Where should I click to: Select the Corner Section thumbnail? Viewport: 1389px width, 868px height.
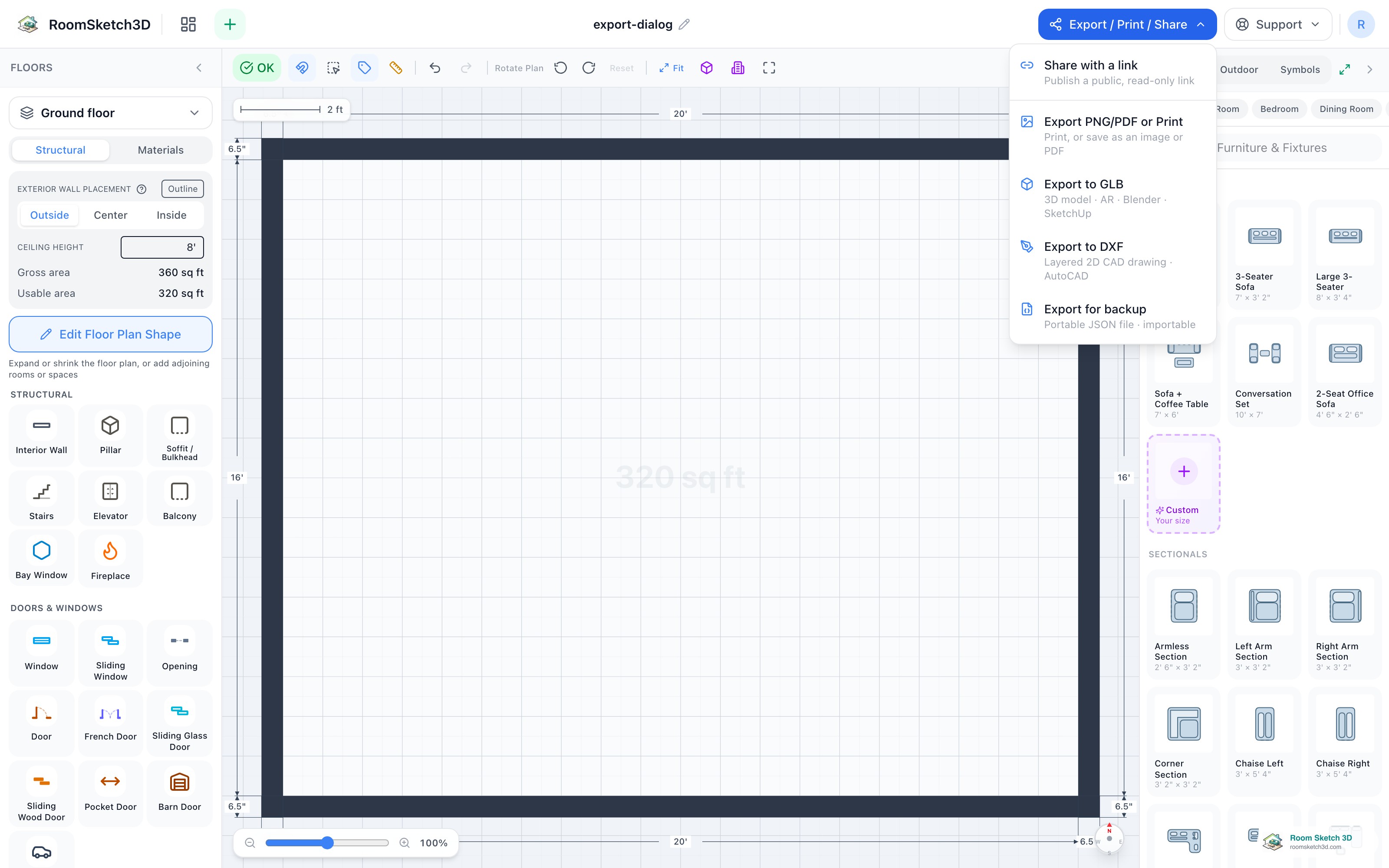pyautogui.click(x=1184, y=723)
